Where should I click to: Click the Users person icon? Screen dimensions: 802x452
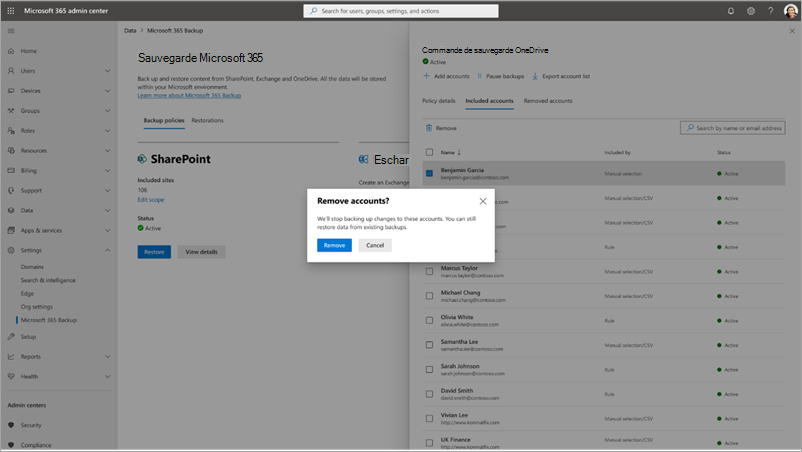[x=11, y=71]
